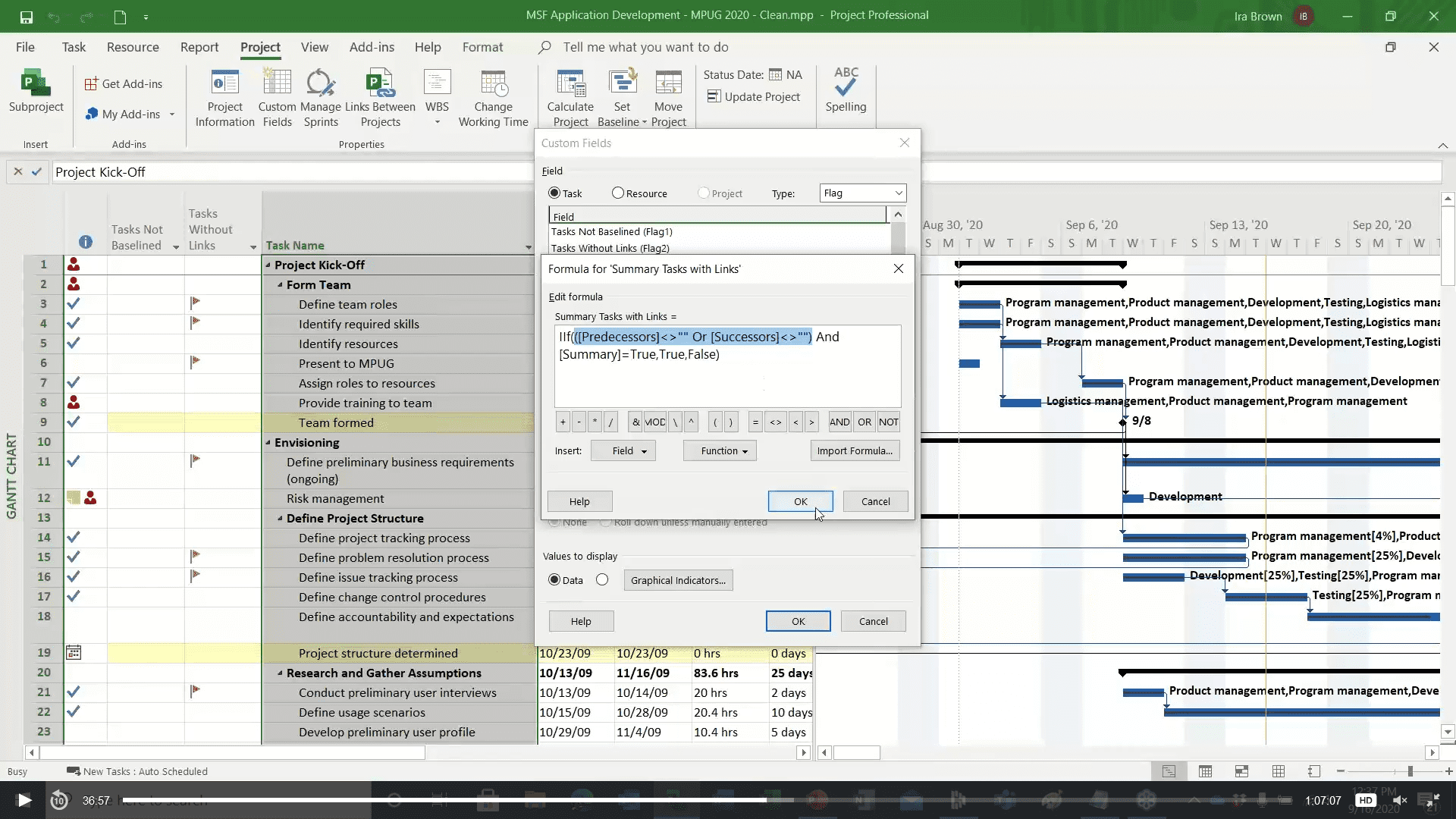Switch to the Report ribbon tab
Screen dimensions: 1456x819
(x=199, y=47)
